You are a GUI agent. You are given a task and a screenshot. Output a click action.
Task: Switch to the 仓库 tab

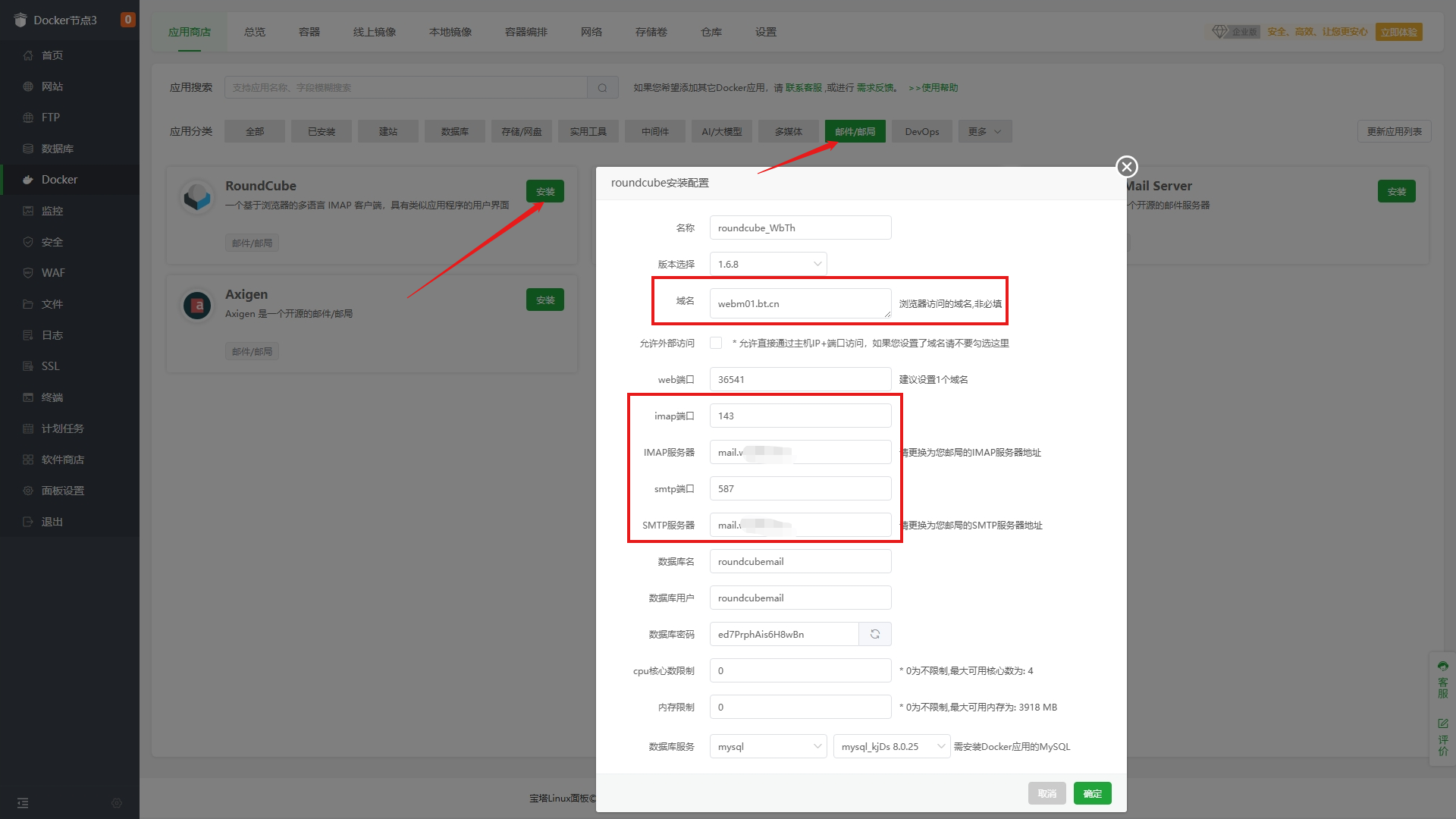coord(711,32)
